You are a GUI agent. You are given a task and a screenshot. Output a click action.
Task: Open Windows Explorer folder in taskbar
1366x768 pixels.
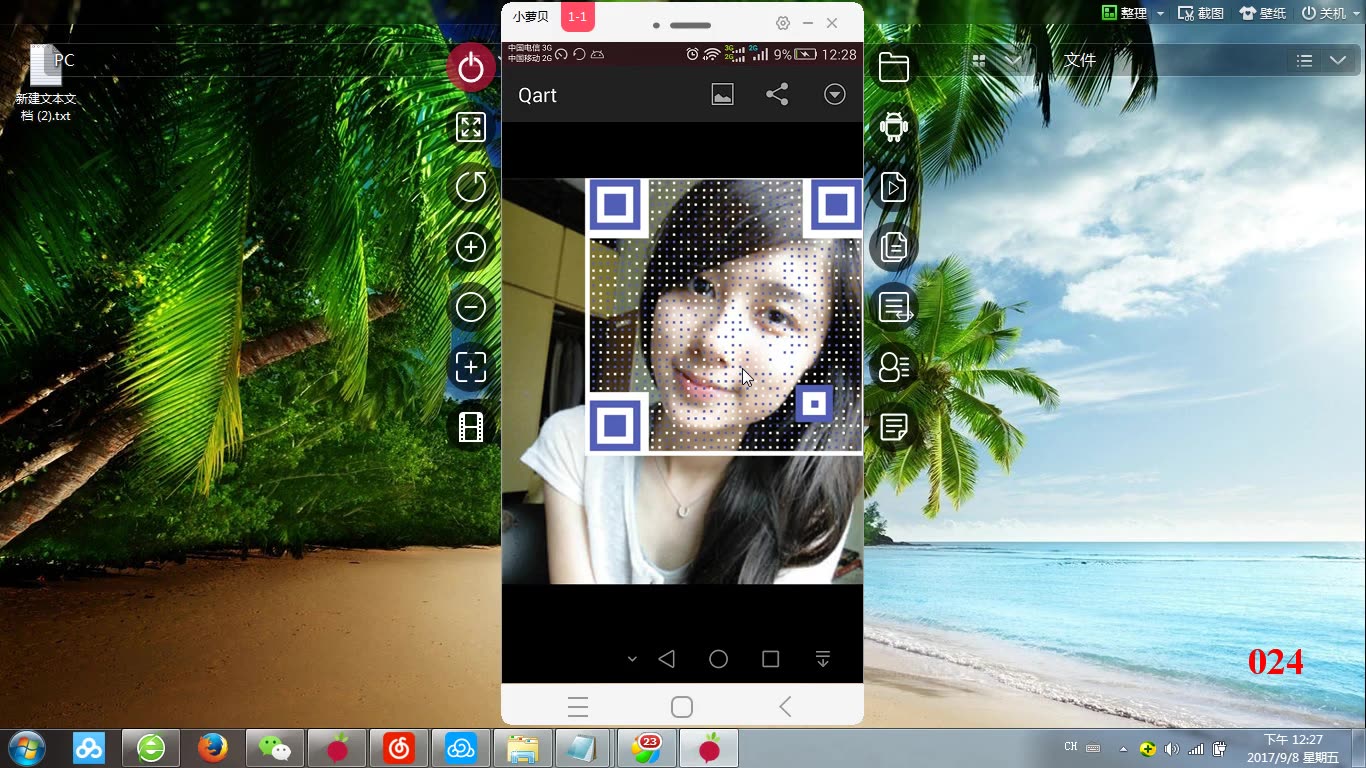pos(523,748)
